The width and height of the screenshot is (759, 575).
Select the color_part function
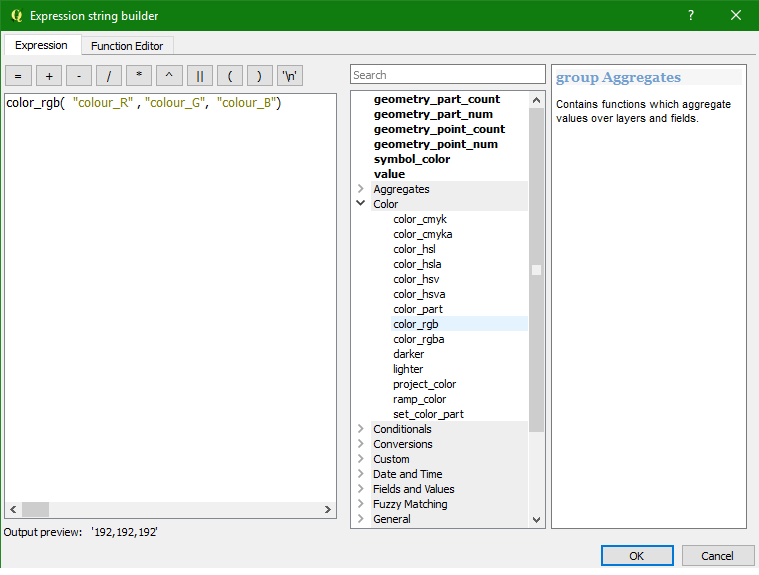point(418,309)
